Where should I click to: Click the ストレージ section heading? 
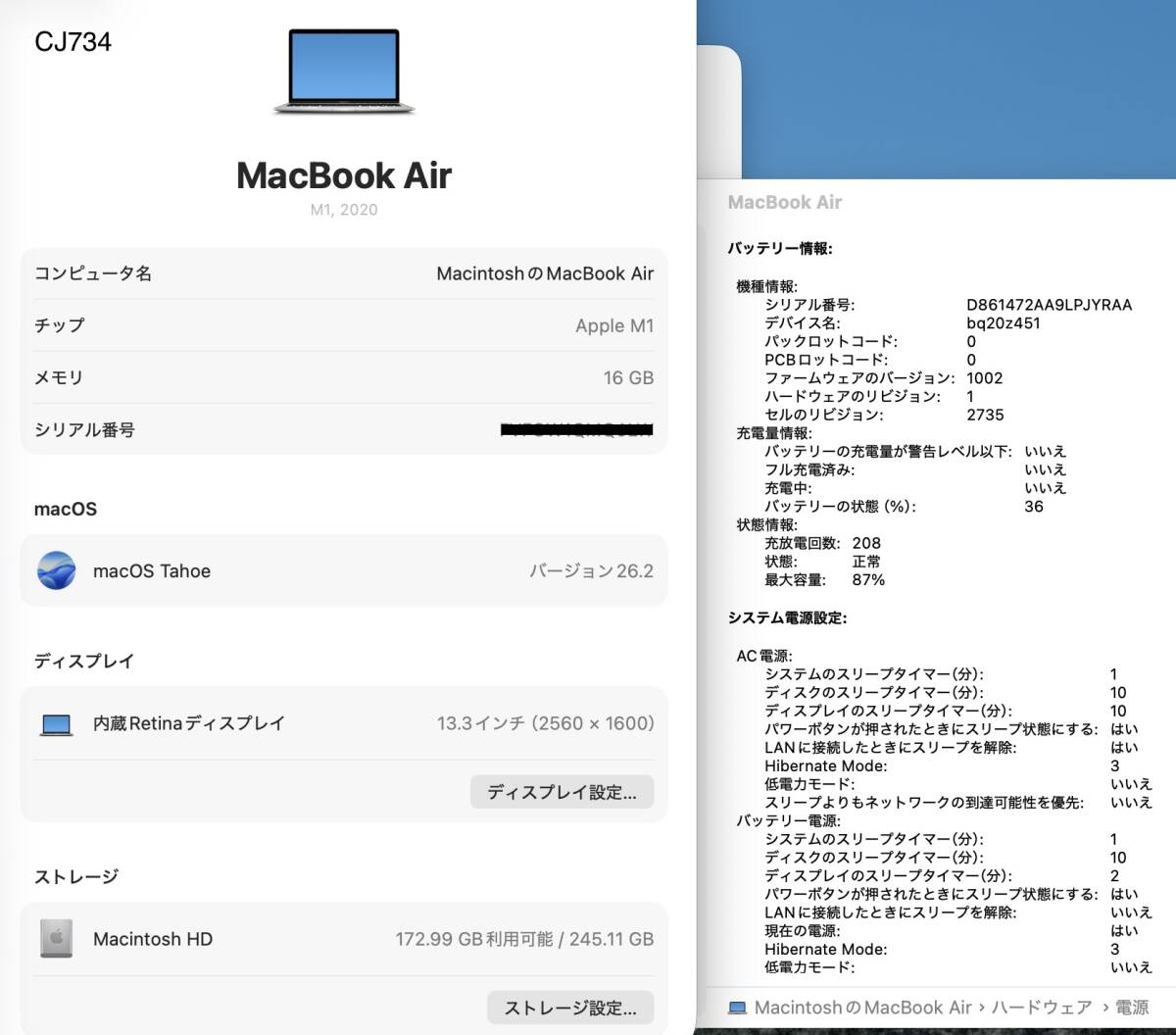(x=76, y=876)
